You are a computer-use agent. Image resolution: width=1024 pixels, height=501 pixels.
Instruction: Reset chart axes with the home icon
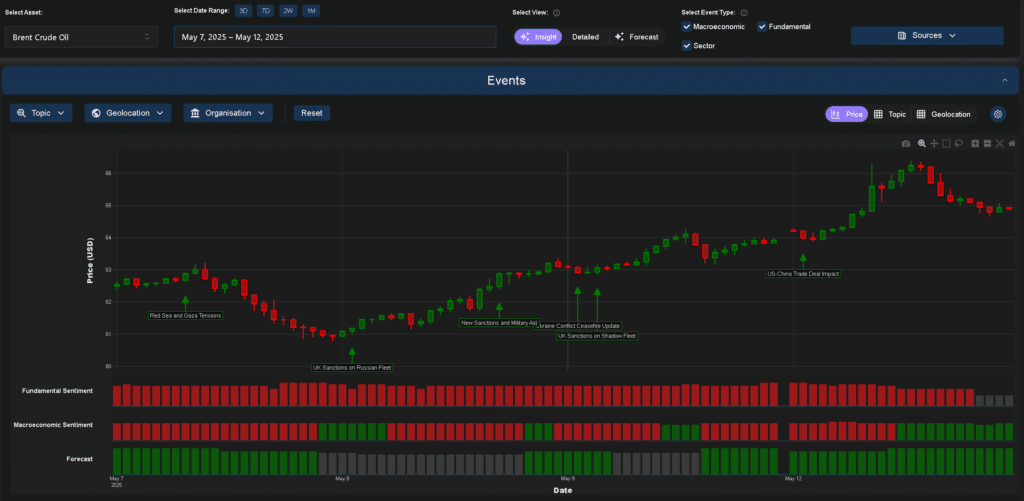tap(1012, 144)
